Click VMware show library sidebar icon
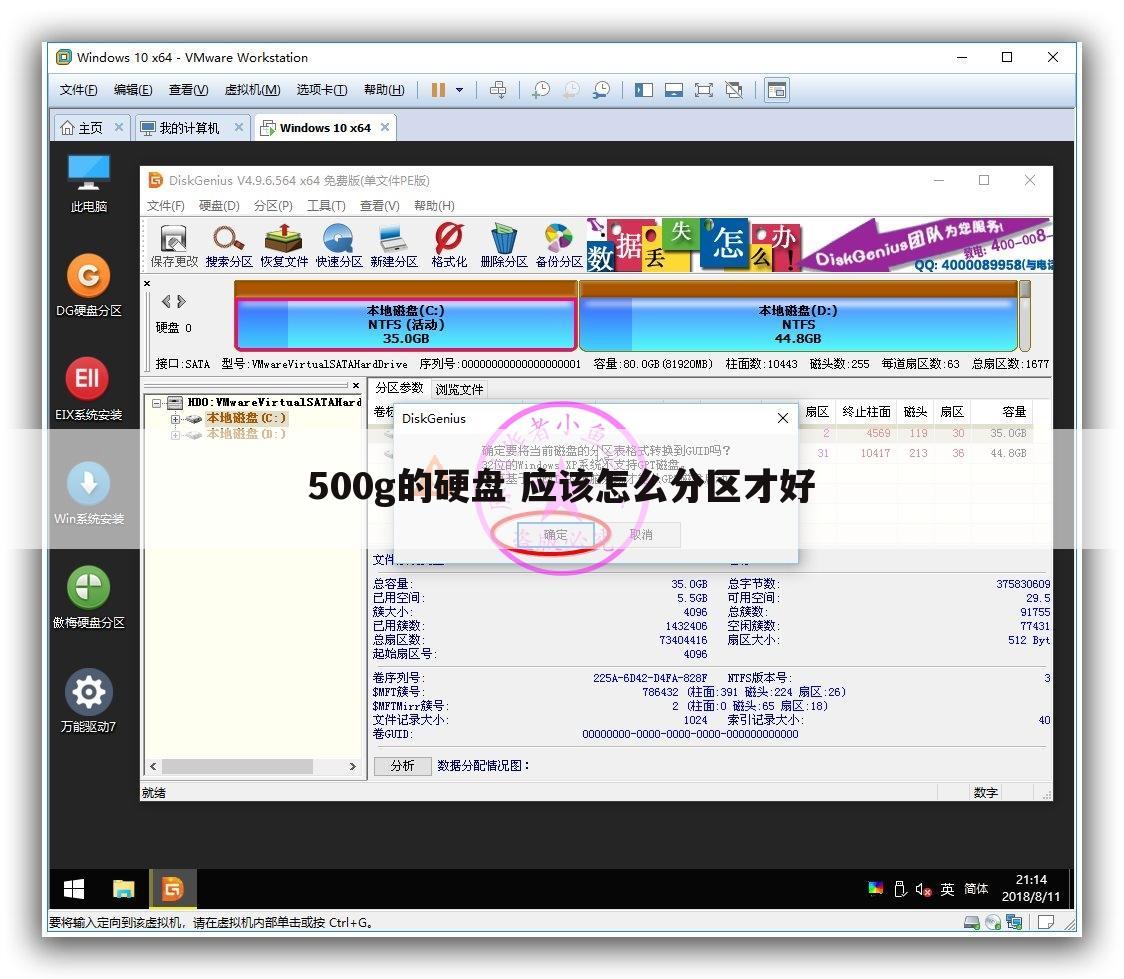 (644, 90)
